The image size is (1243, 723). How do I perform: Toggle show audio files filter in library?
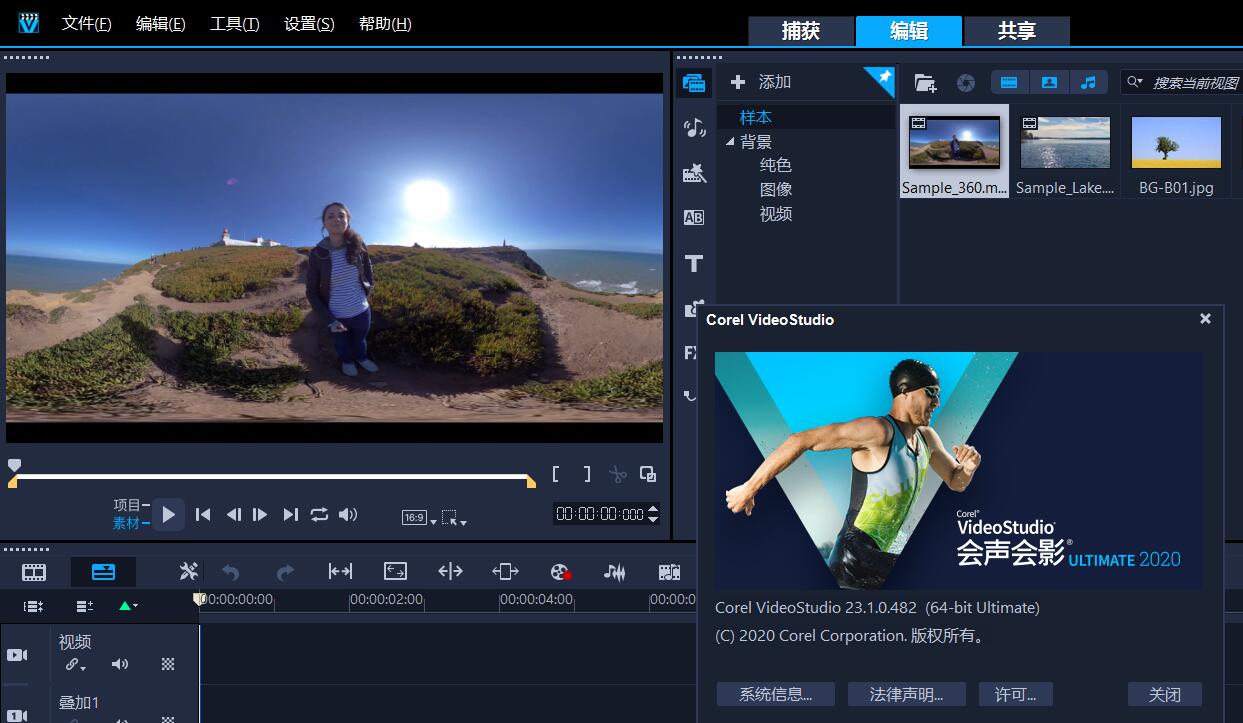point(1088,82)
